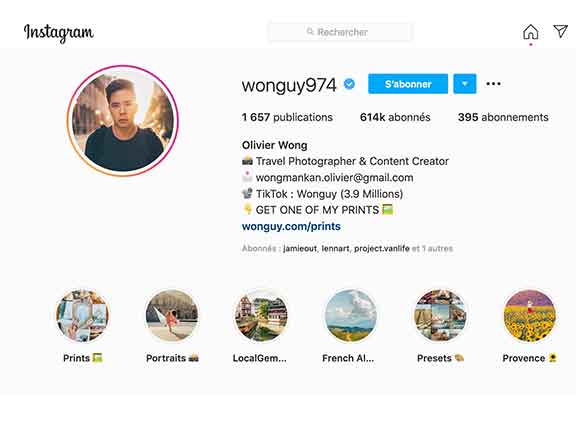Open the wonguy.com/prints link

point(291,226)
